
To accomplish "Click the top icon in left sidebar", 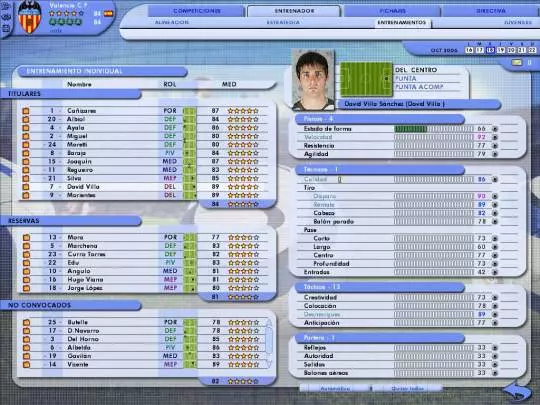I will tap(5, 5).
